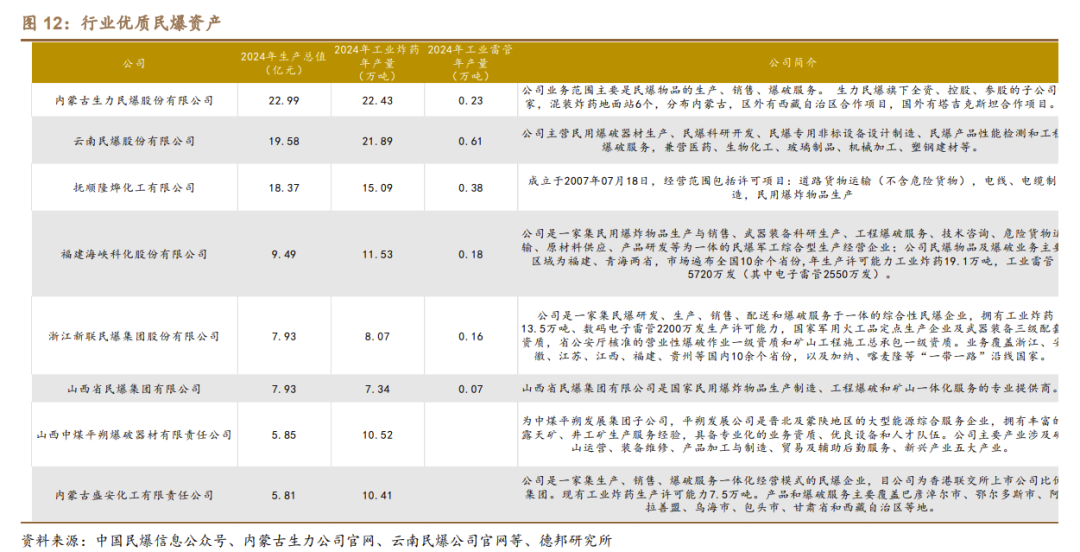Select company 内蒙古生力民爆股份有限公司
The height and width of the screenshot is (552, 1080).
tap(134, 101)
